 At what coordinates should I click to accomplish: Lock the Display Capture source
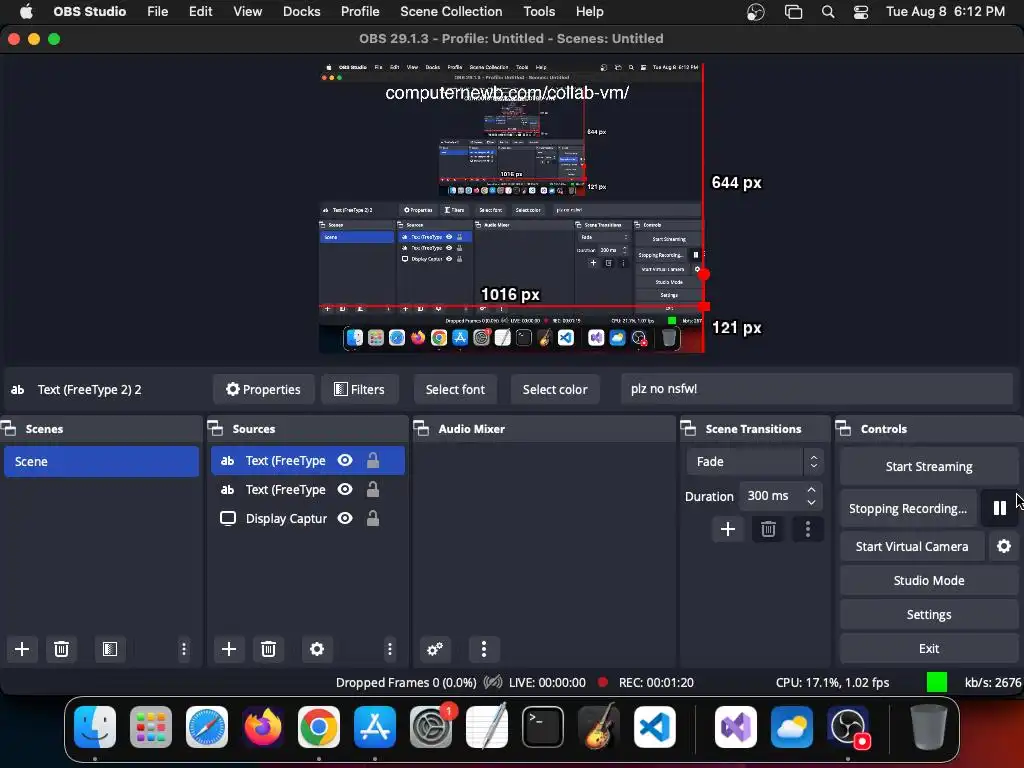point(373,518)
